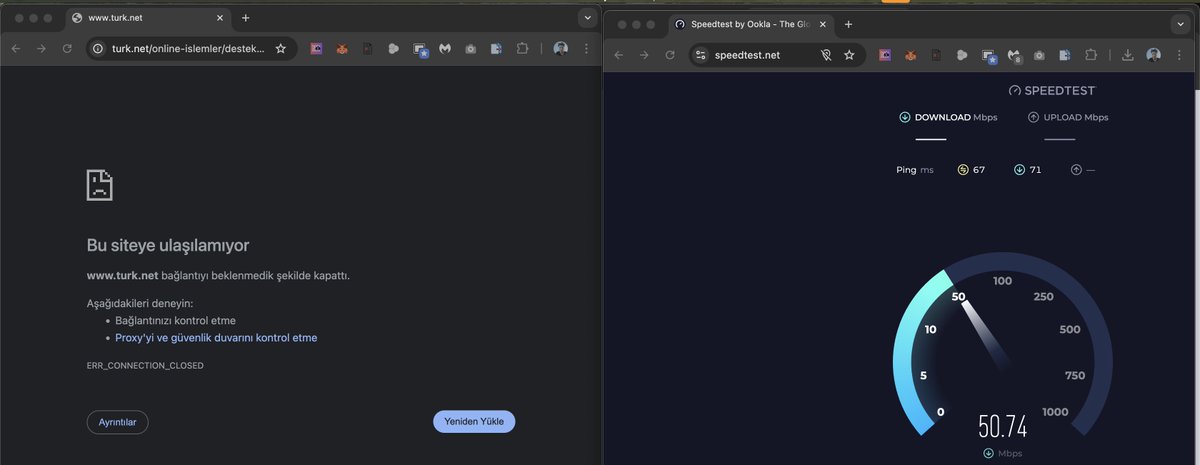Viewport: 1200px width, 465px height.
Task: Click 1000 mark on speed gauge
Action: click(x=1054, y=412)
